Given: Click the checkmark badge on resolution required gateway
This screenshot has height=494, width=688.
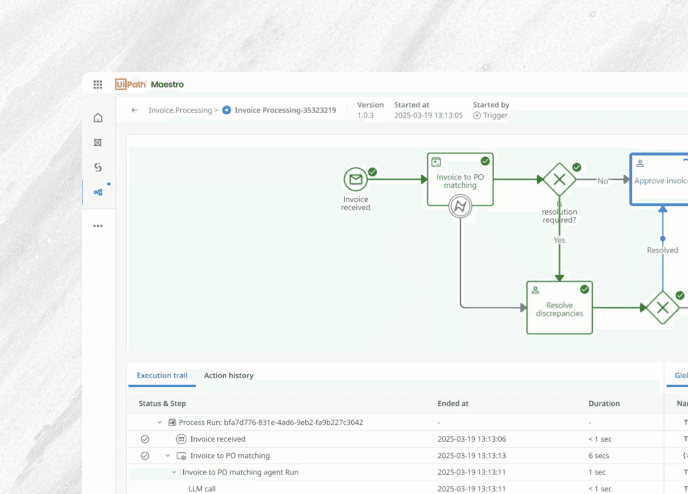Looking at the screenshot, I should click(x=577, y=167).
